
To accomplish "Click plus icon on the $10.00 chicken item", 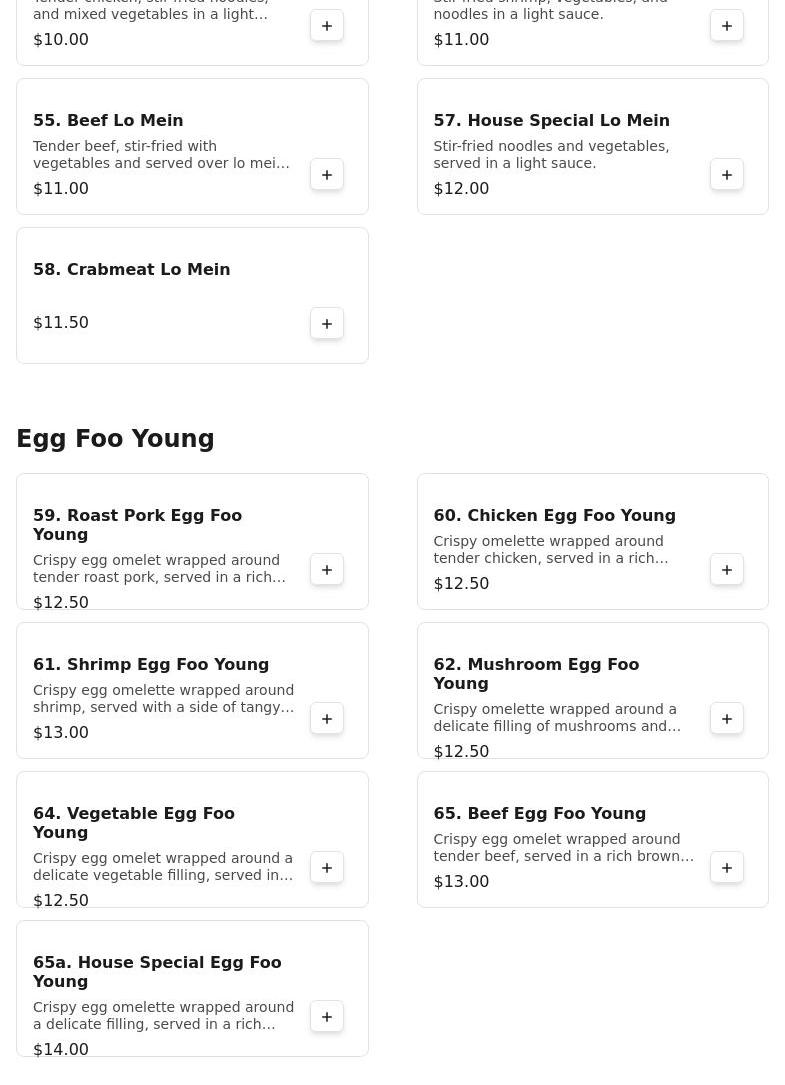I will pos(327,26).
